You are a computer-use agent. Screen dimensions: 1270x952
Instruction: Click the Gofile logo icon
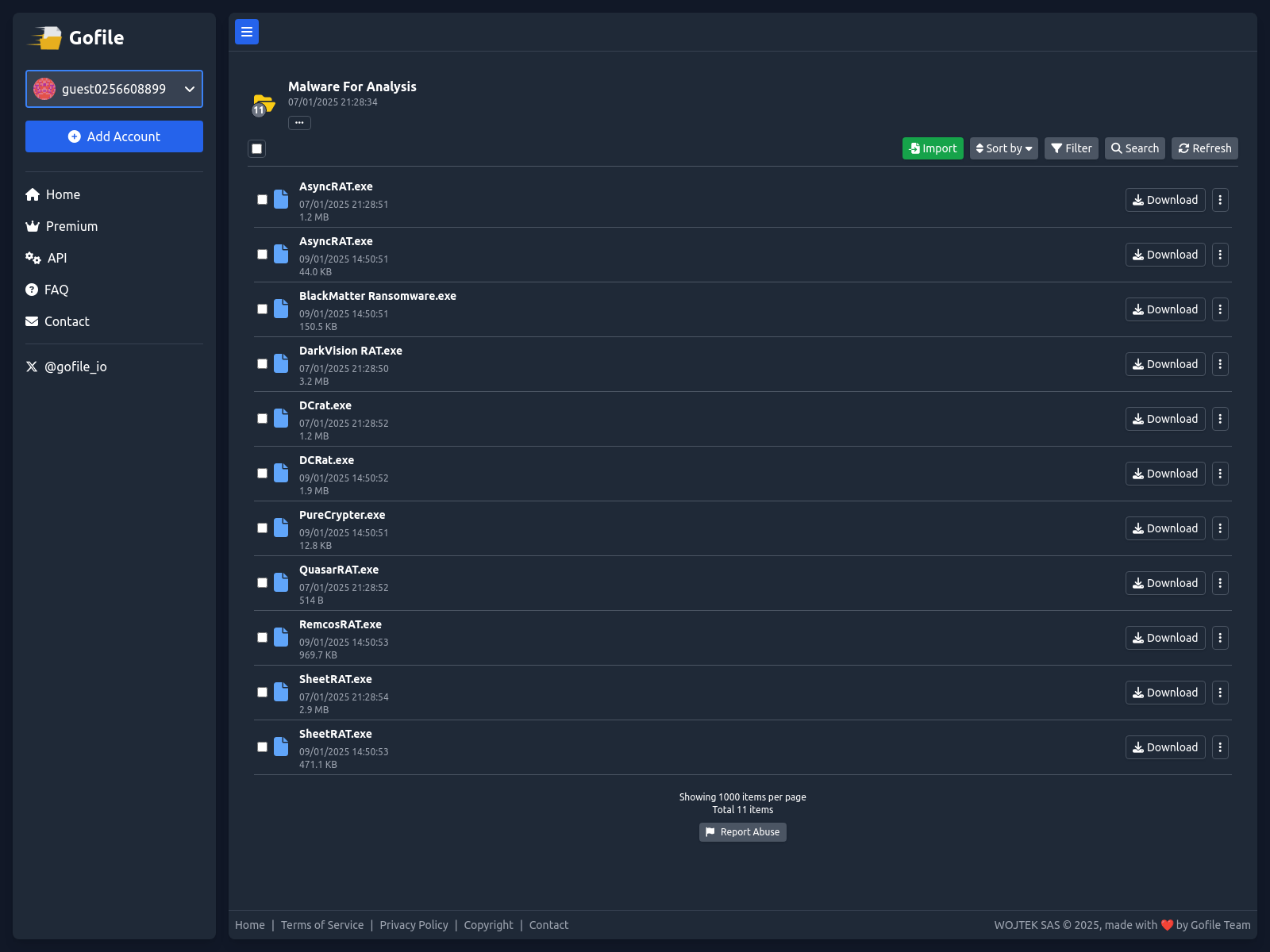(x=46, y=37)
